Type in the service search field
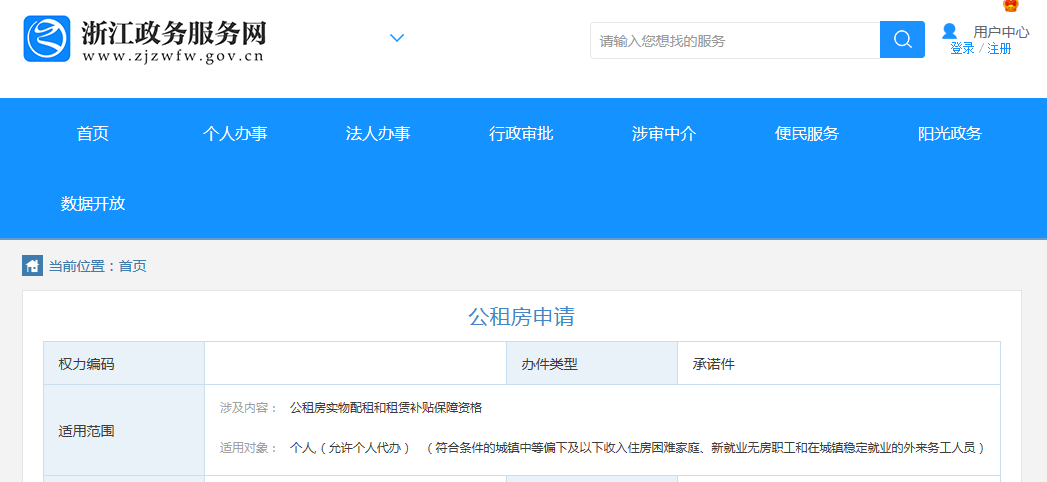1047x482 pixels. [734, 41]
